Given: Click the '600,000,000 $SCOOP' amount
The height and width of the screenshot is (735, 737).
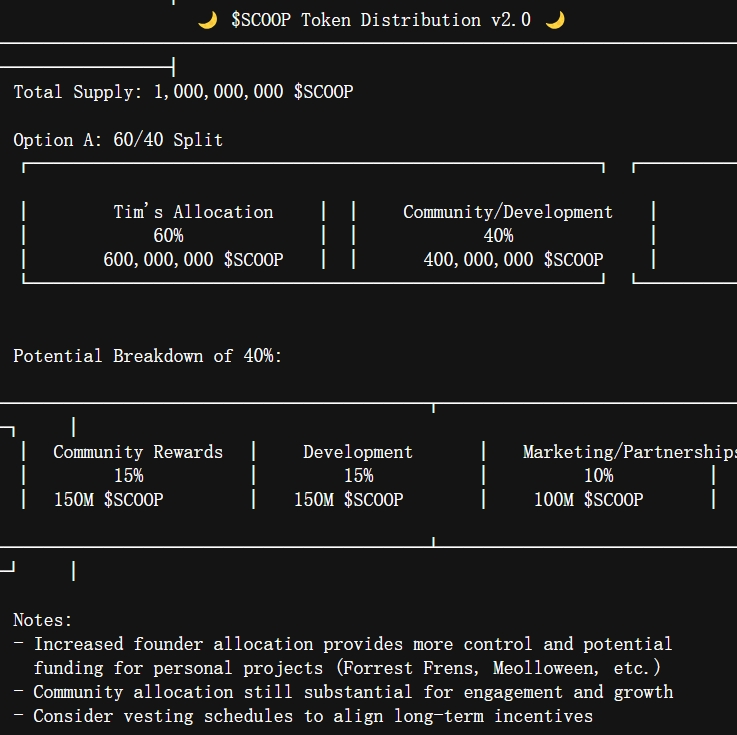Looking at the screenshot, I should point(193,259).
